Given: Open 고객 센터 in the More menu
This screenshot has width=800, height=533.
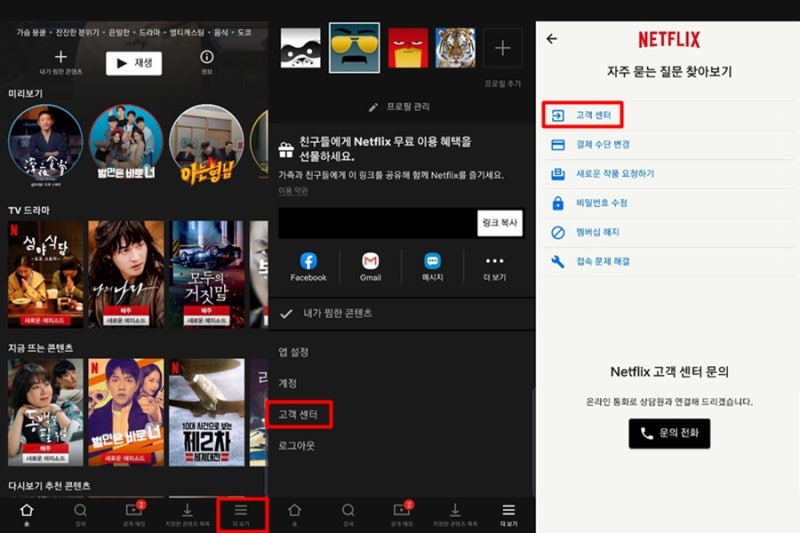Looking at the screenshot, I should point(298,414).
